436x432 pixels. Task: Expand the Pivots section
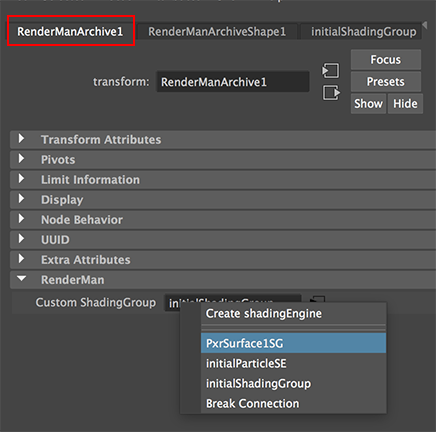pyautogui.click(x=223, y=160)
